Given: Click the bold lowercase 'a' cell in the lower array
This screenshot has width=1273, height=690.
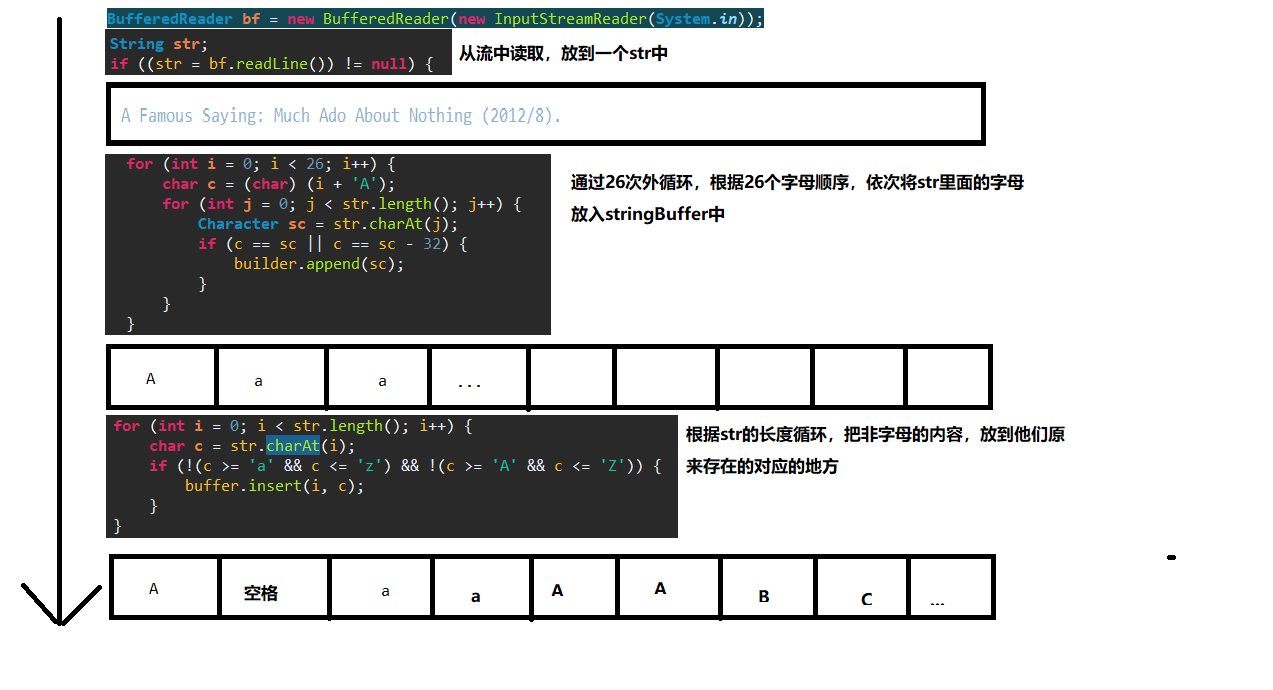Looking at the screenshot, I should point(482,587).
